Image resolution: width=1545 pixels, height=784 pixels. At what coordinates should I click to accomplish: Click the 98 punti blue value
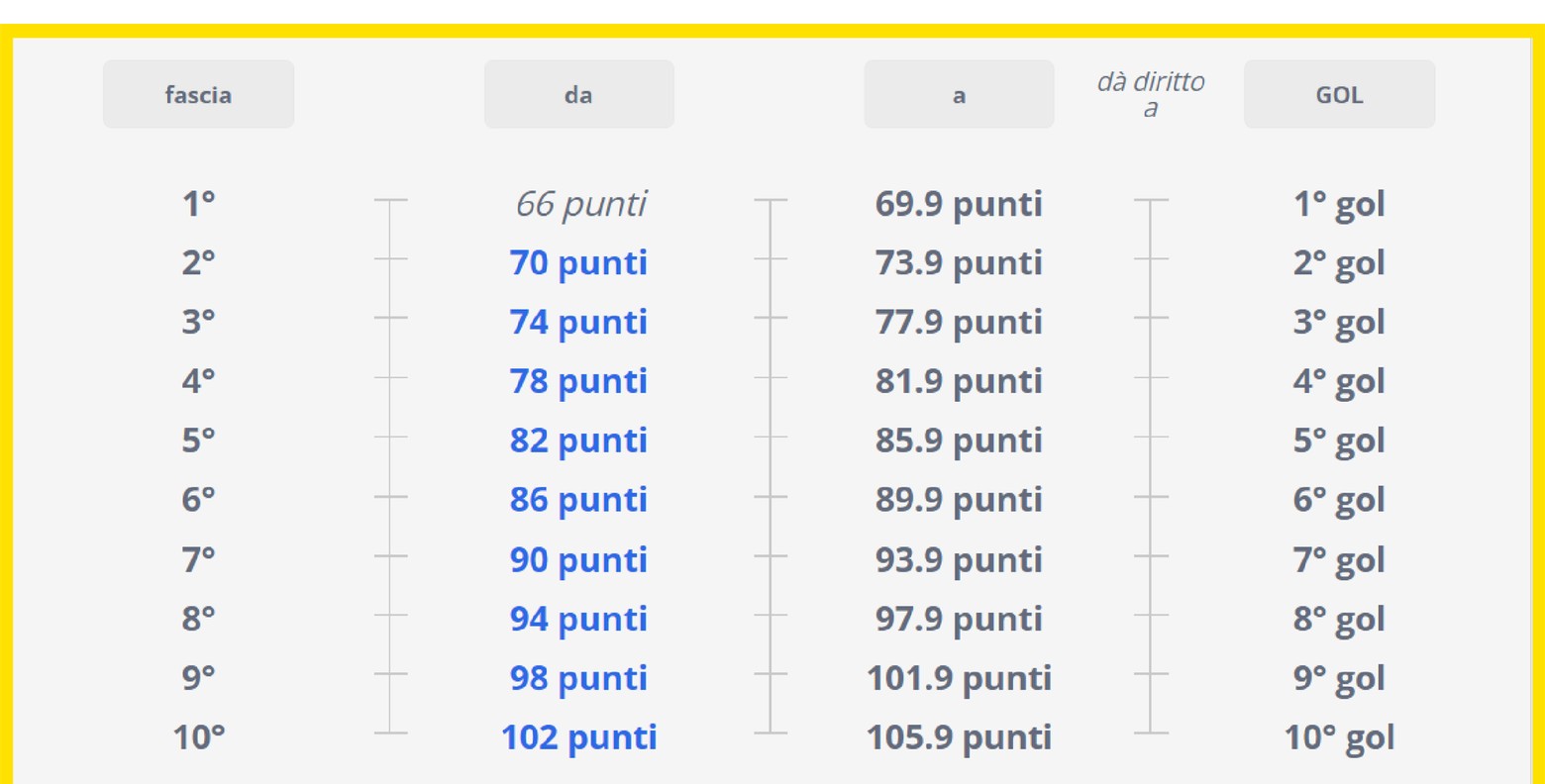tap(578, 679)
